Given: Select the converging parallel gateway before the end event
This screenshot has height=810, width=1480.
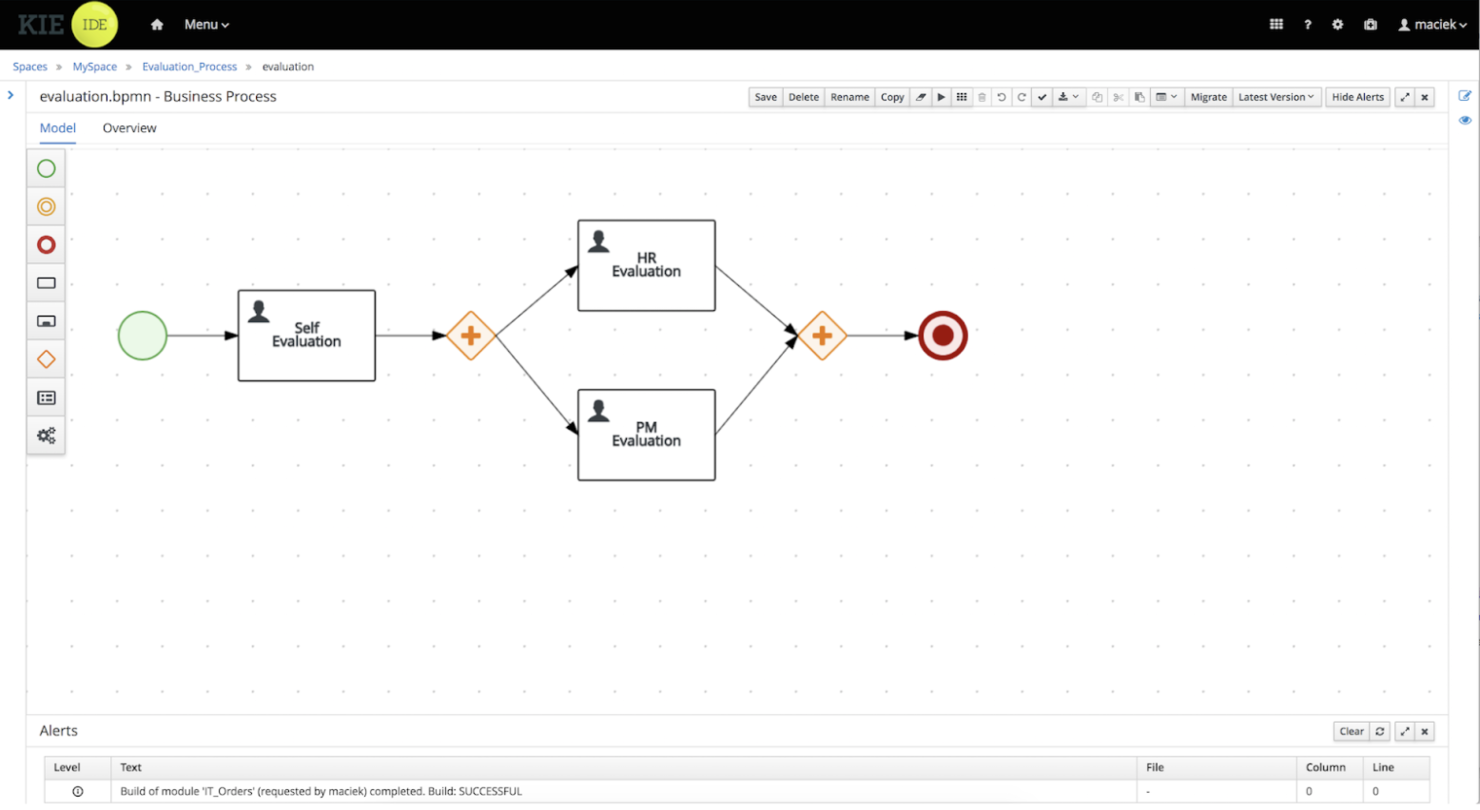Looking at the screenshot, I should point(822,335).
